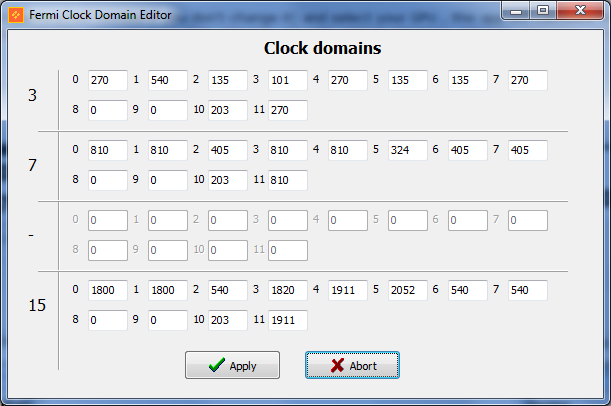Select domain 8 field in group 15
Image resolution: width=611 pixels, height=406 pixels.
(108, 320)
